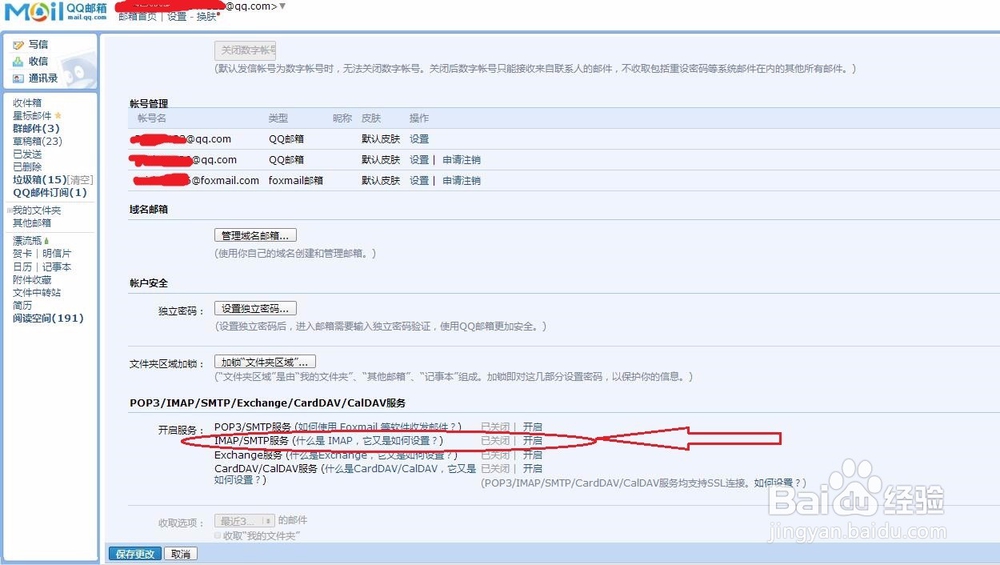1000x565 pixels.
Task: Click 开启 for Exchange服务
Action: click(533, 455)
